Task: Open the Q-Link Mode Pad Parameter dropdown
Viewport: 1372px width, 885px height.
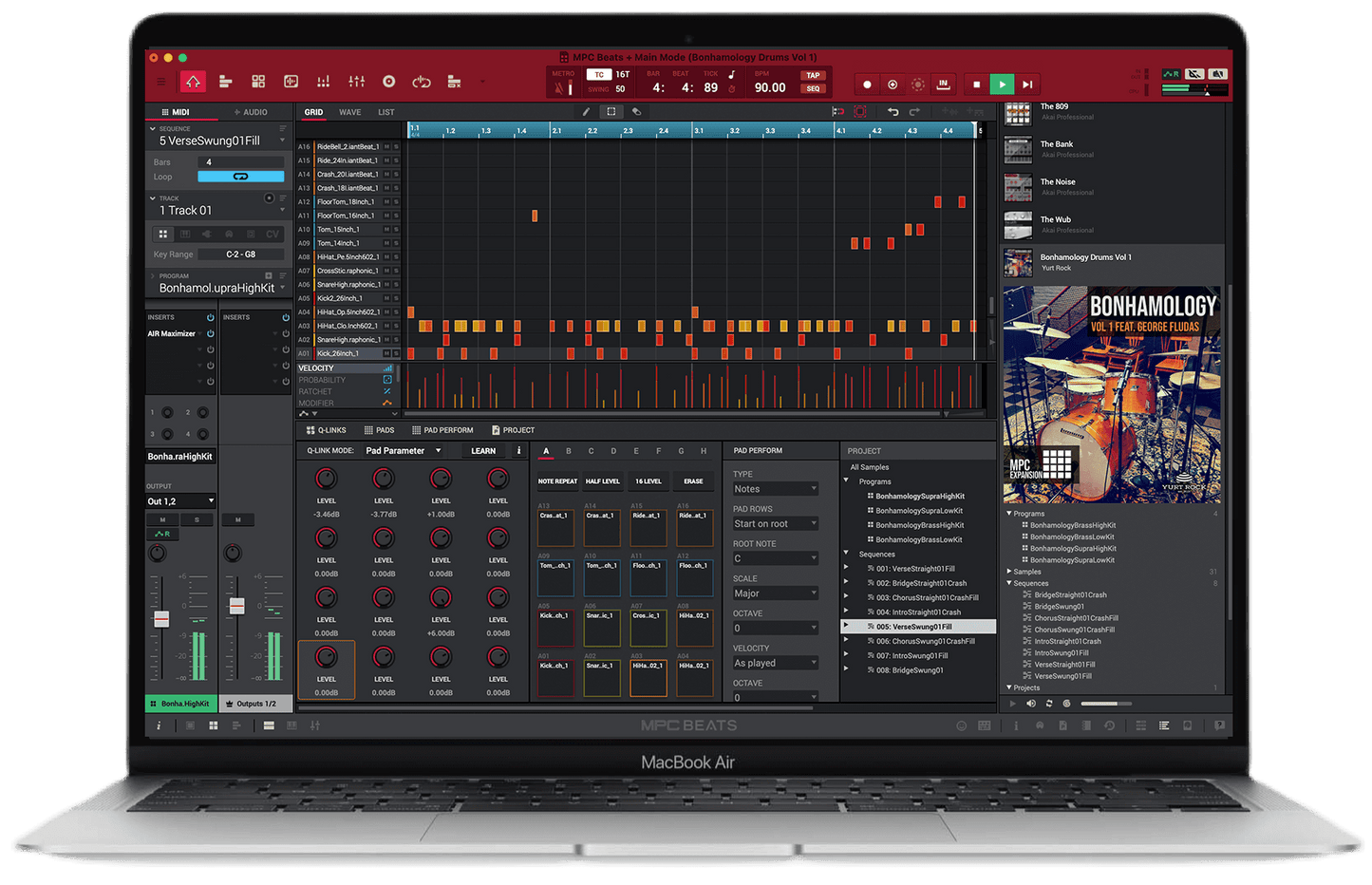Action: tap(404, 451)
